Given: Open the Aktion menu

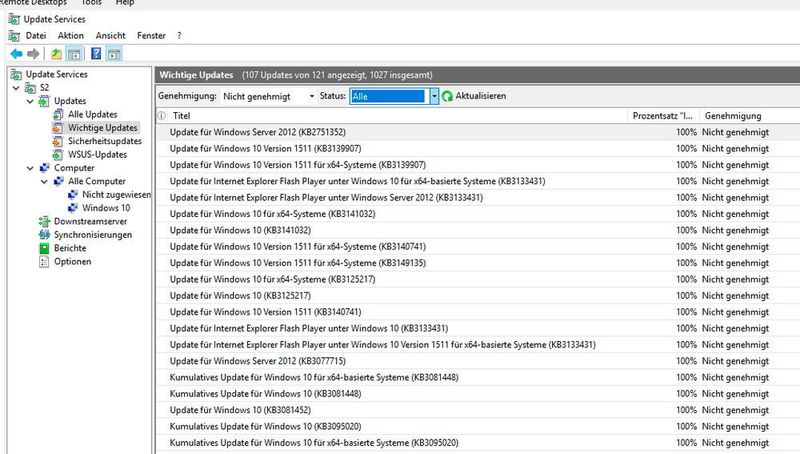Looking at the screenshot, I should click(x=70, y=36).
